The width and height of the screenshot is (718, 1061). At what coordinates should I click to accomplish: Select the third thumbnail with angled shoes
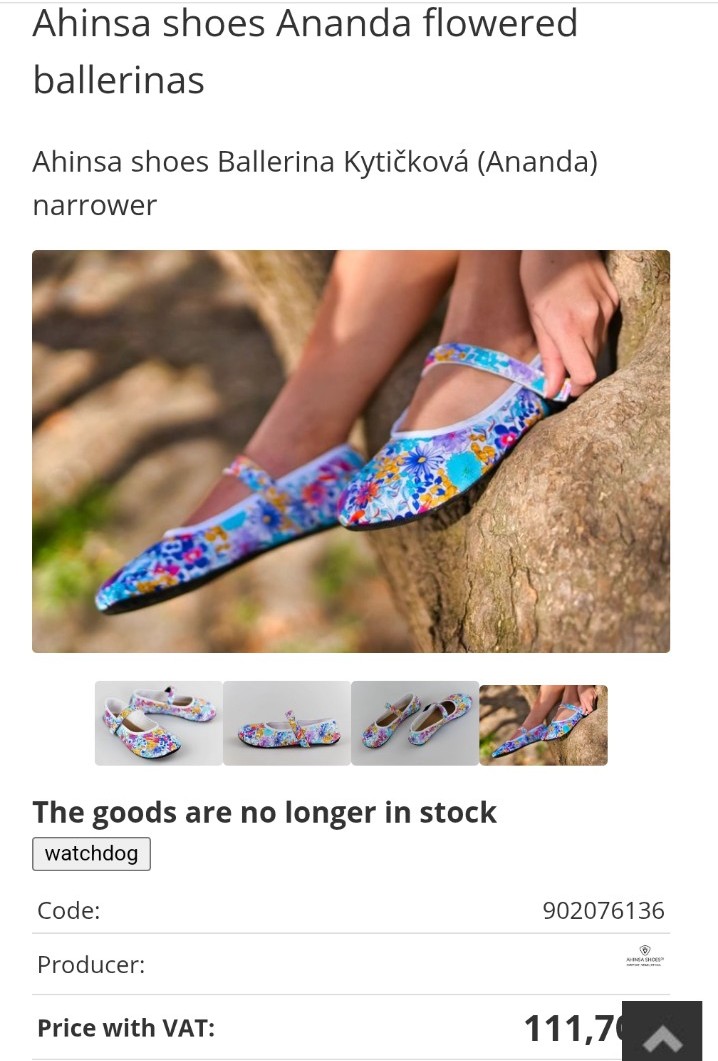[415, 723]
